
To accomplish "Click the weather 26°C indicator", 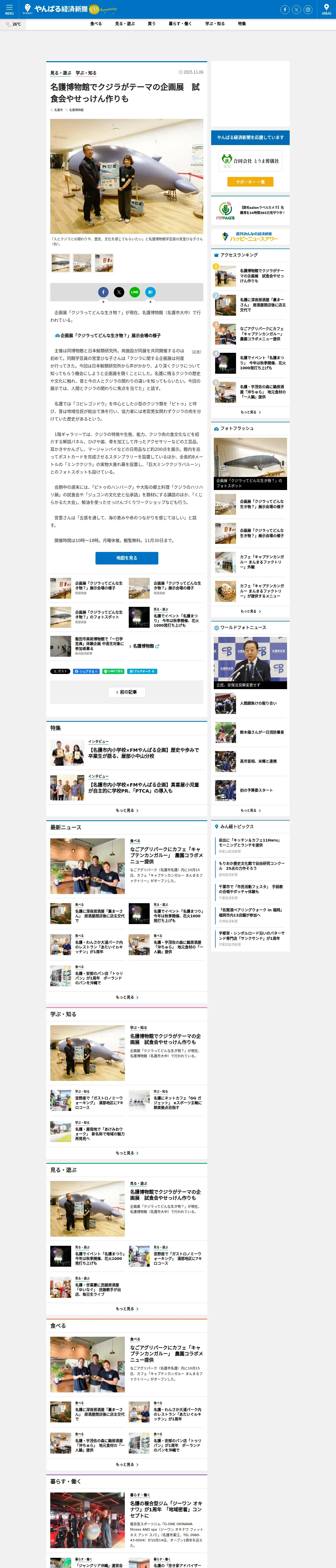I will (13, 24).
